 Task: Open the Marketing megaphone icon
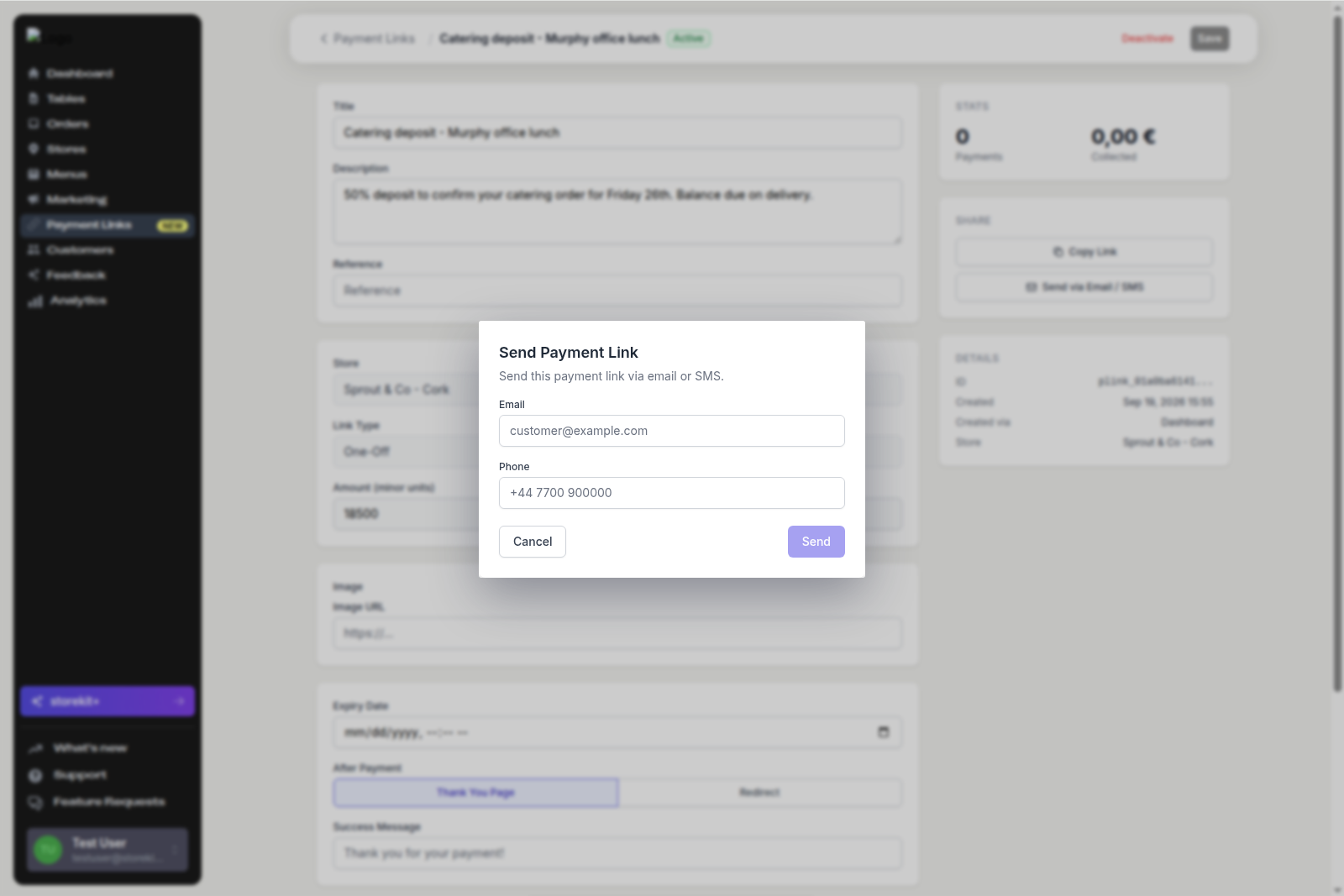34,200
